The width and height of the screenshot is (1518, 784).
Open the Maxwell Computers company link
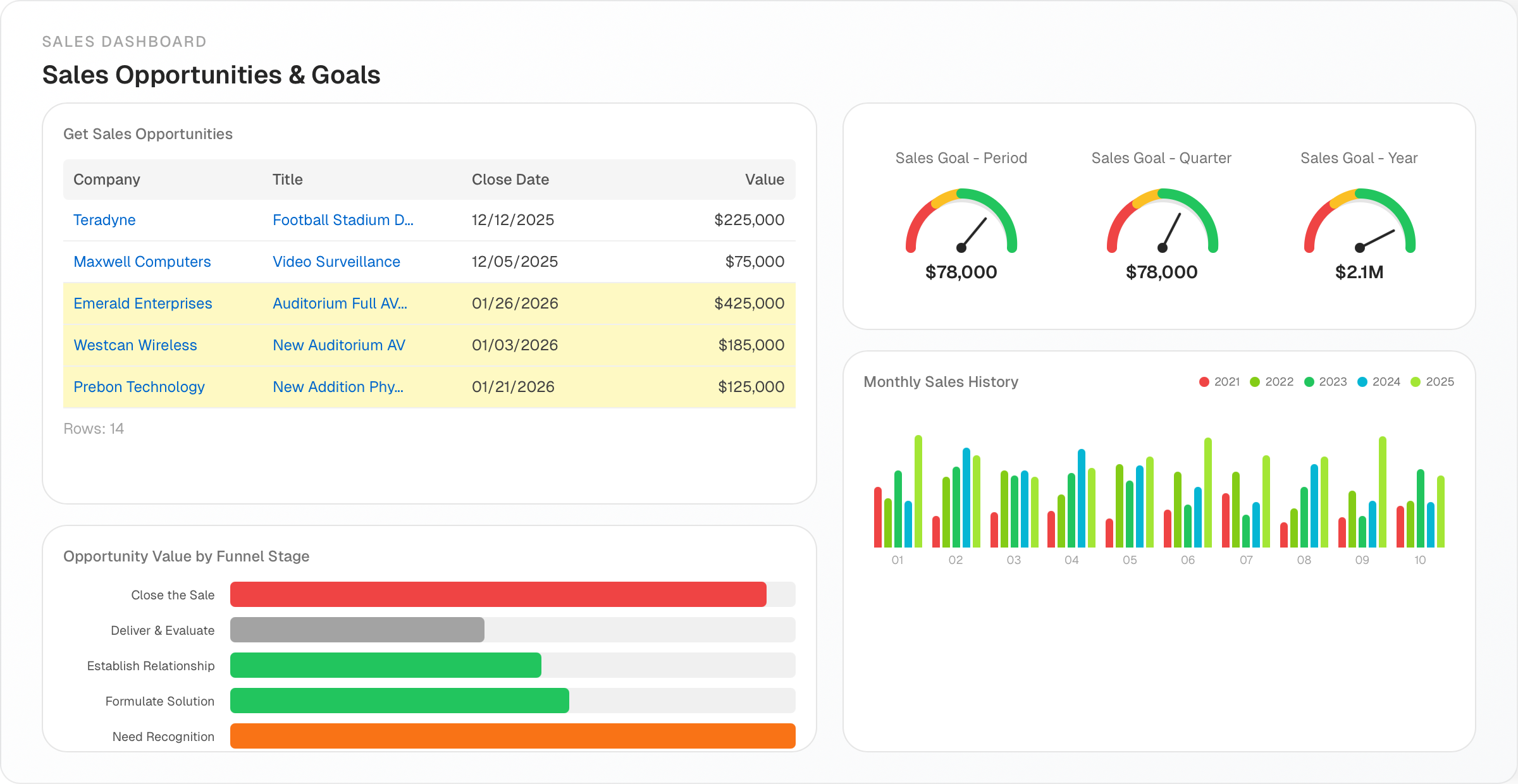point(142,262)
